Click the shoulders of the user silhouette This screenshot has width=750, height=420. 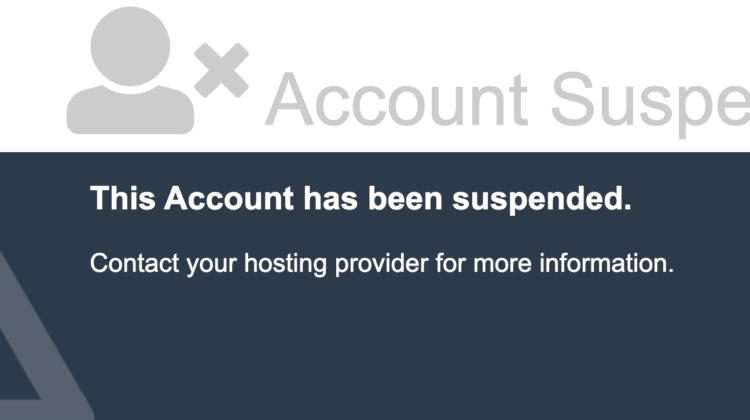pyautogui.click(x=130, y=110)
